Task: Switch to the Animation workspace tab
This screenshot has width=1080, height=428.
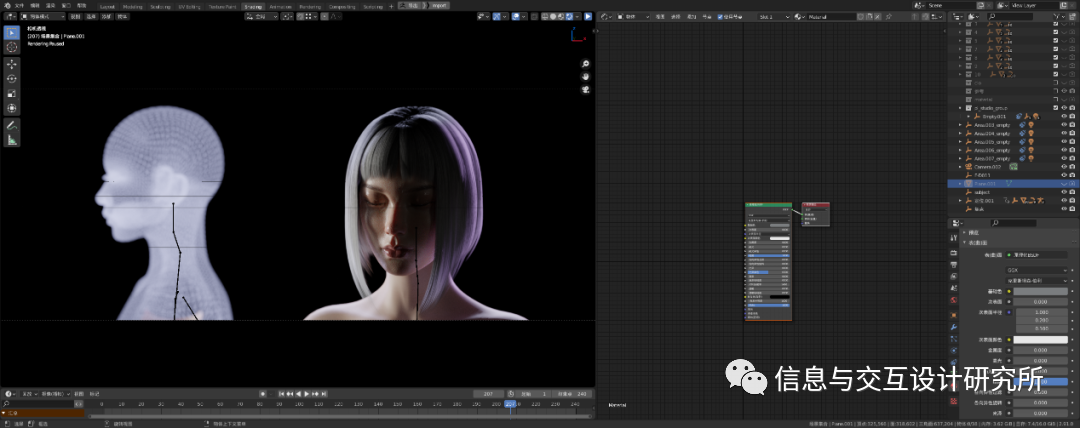Action: [280, 6]
